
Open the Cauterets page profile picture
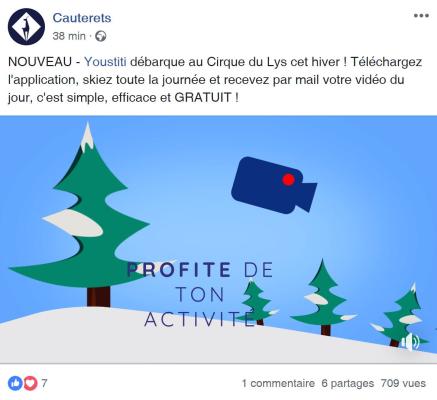[26, 27]
